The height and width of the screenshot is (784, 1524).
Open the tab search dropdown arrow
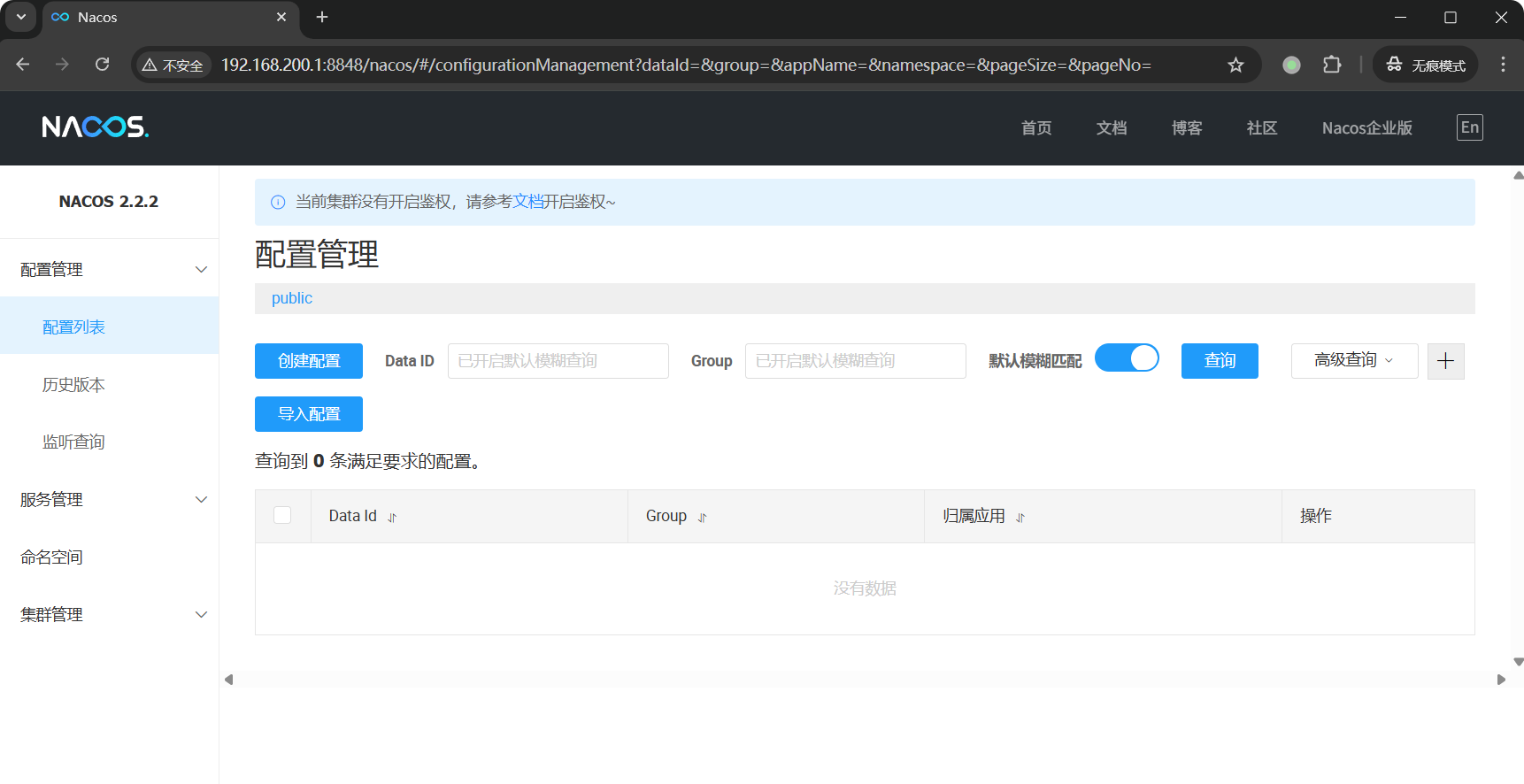click(21, 17)
